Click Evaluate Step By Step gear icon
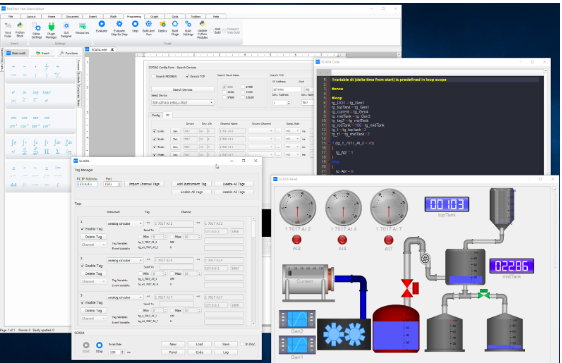Viewport: 562px width, 363px height. [x=119, y=24]
